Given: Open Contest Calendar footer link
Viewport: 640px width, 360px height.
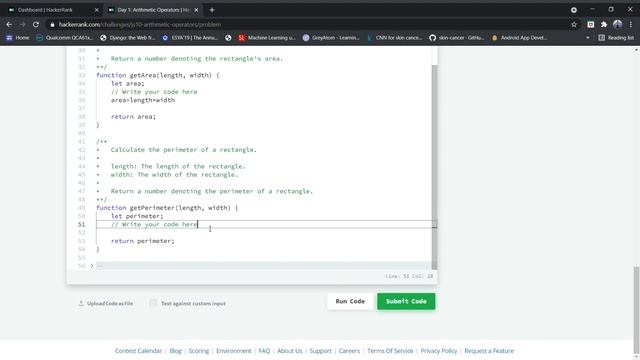Looking at the screenshot, I should click(138, 351).
